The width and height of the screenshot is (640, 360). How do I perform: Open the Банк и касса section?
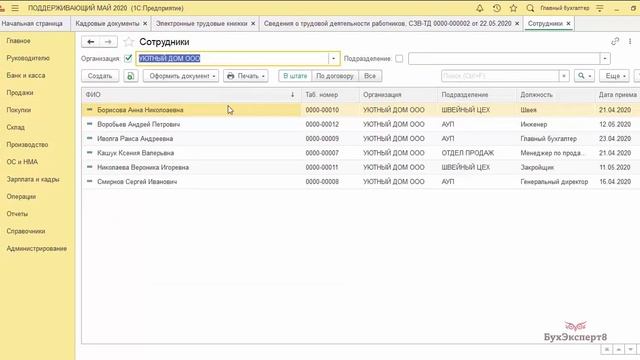pyautogui.click(x=26, y=76)
